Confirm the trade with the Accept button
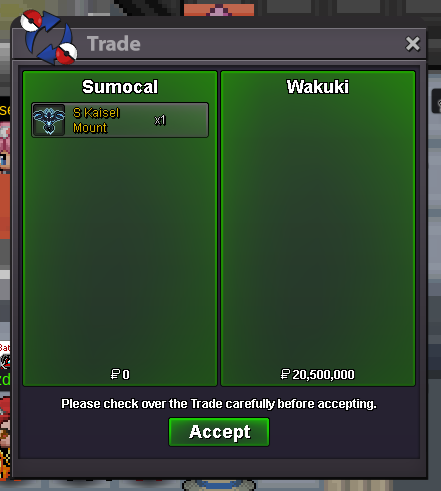The height and width of the screenshot is (491, 441). coord(219,432)
